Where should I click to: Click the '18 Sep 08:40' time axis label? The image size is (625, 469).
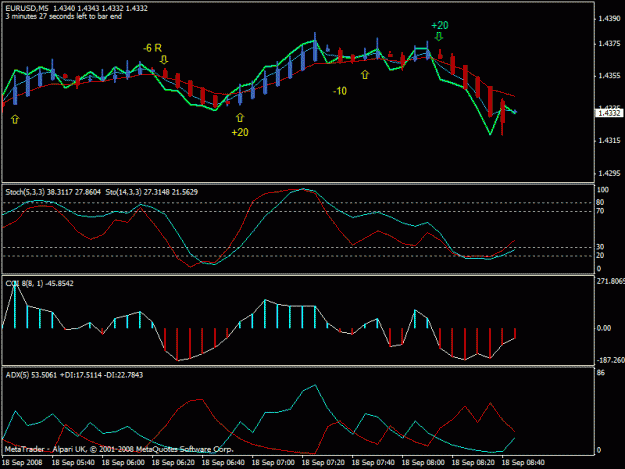click(523, 463)
